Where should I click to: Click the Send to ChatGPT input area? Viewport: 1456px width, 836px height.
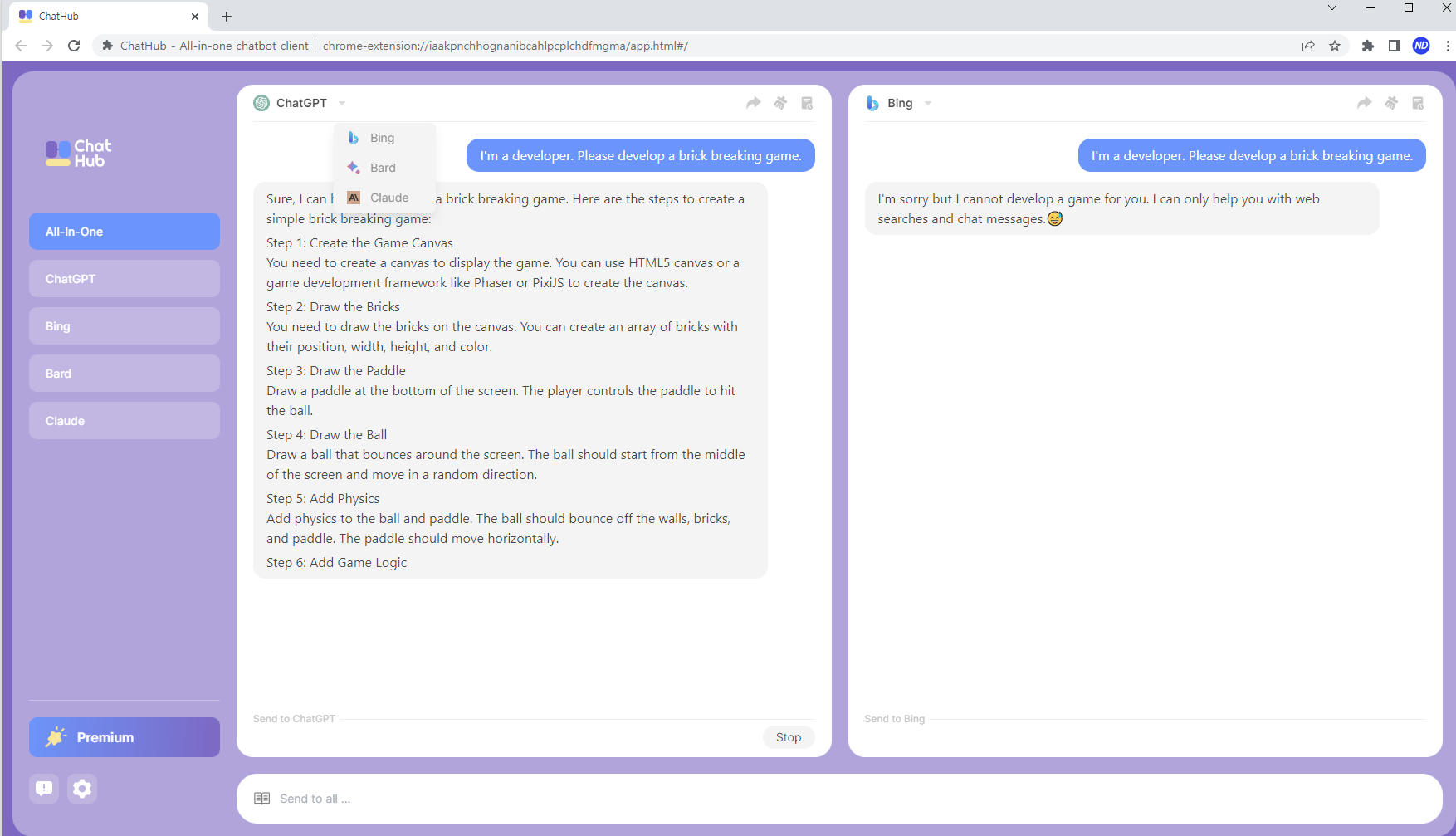pos(506,736)
